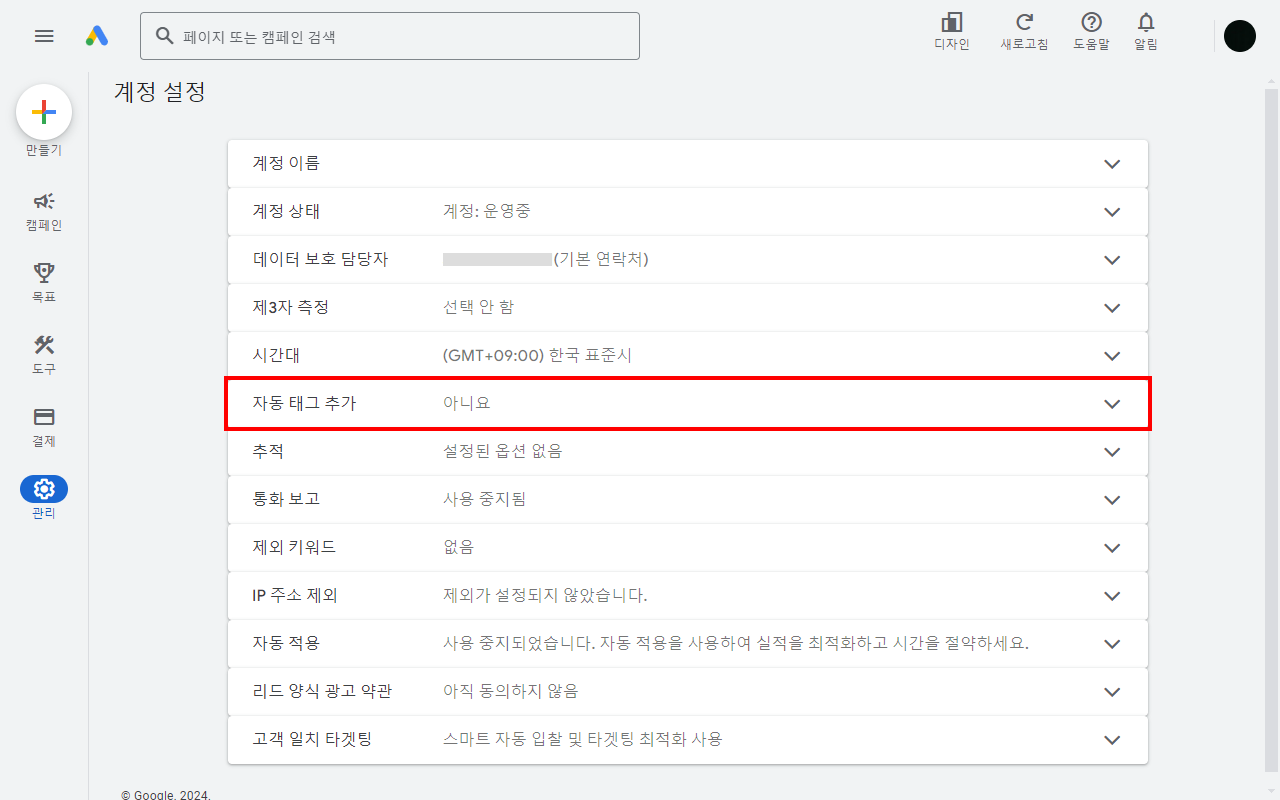Click the campaign search field
Image resolution: width=1280 pixels, height=800 pixels.
390,36
